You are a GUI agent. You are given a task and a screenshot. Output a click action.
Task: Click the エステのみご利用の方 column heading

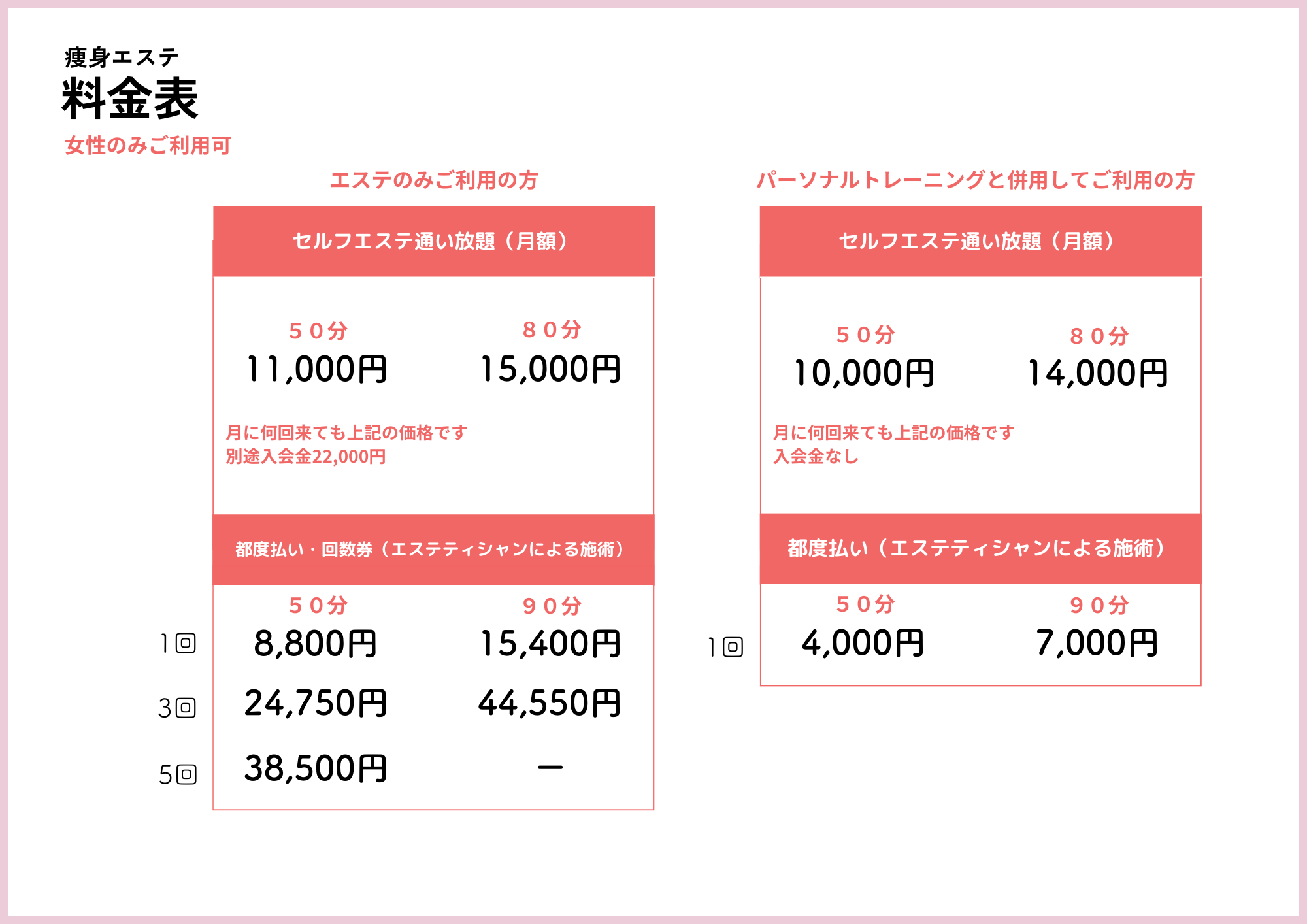coord(434,180)
